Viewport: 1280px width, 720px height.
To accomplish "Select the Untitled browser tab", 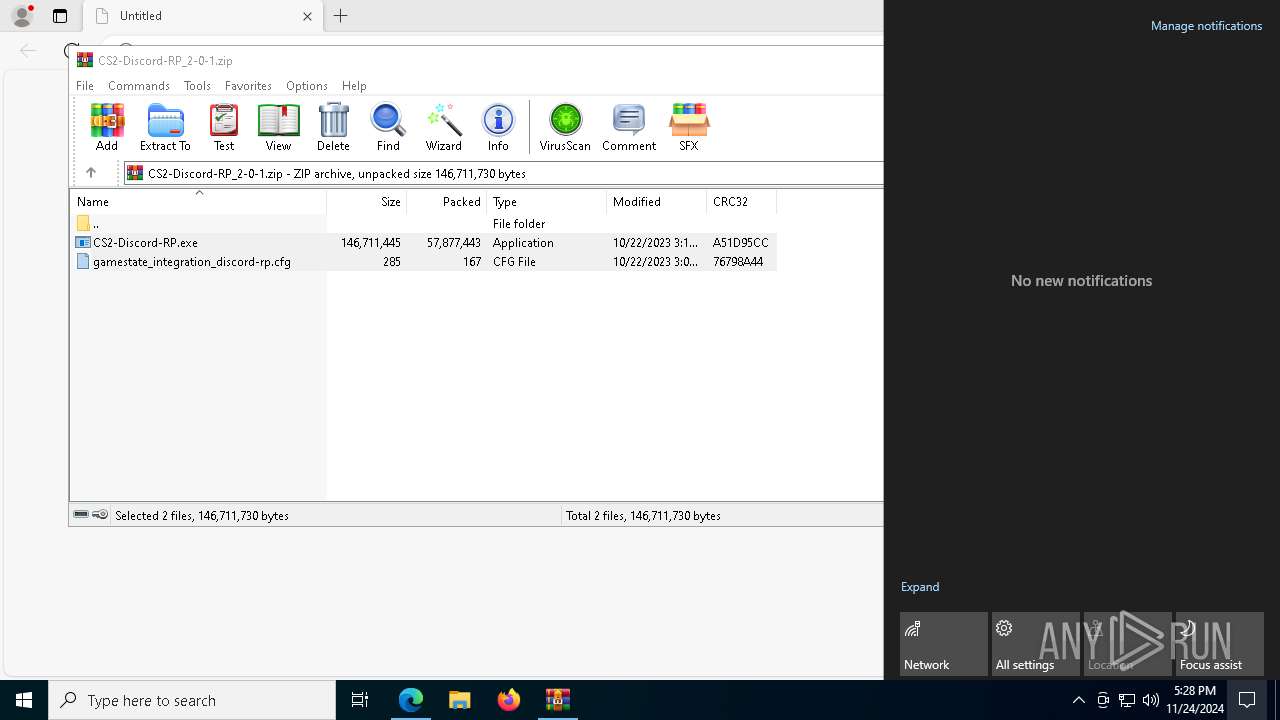I will 203,16.
